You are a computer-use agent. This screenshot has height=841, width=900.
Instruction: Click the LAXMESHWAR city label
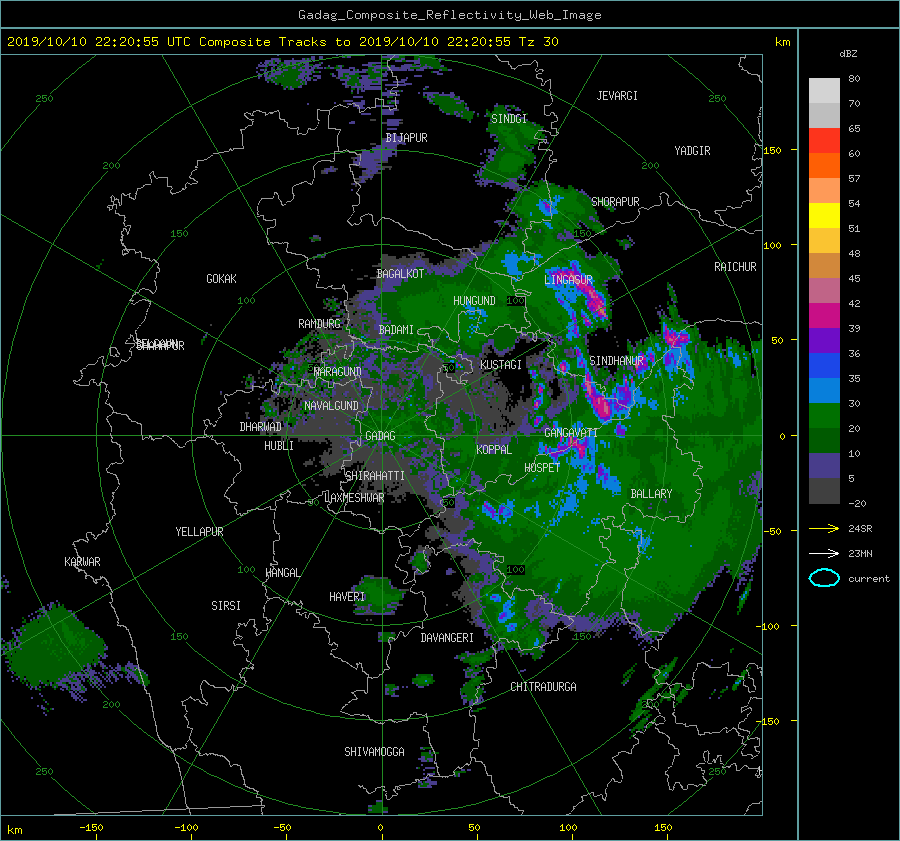(354, 498)
